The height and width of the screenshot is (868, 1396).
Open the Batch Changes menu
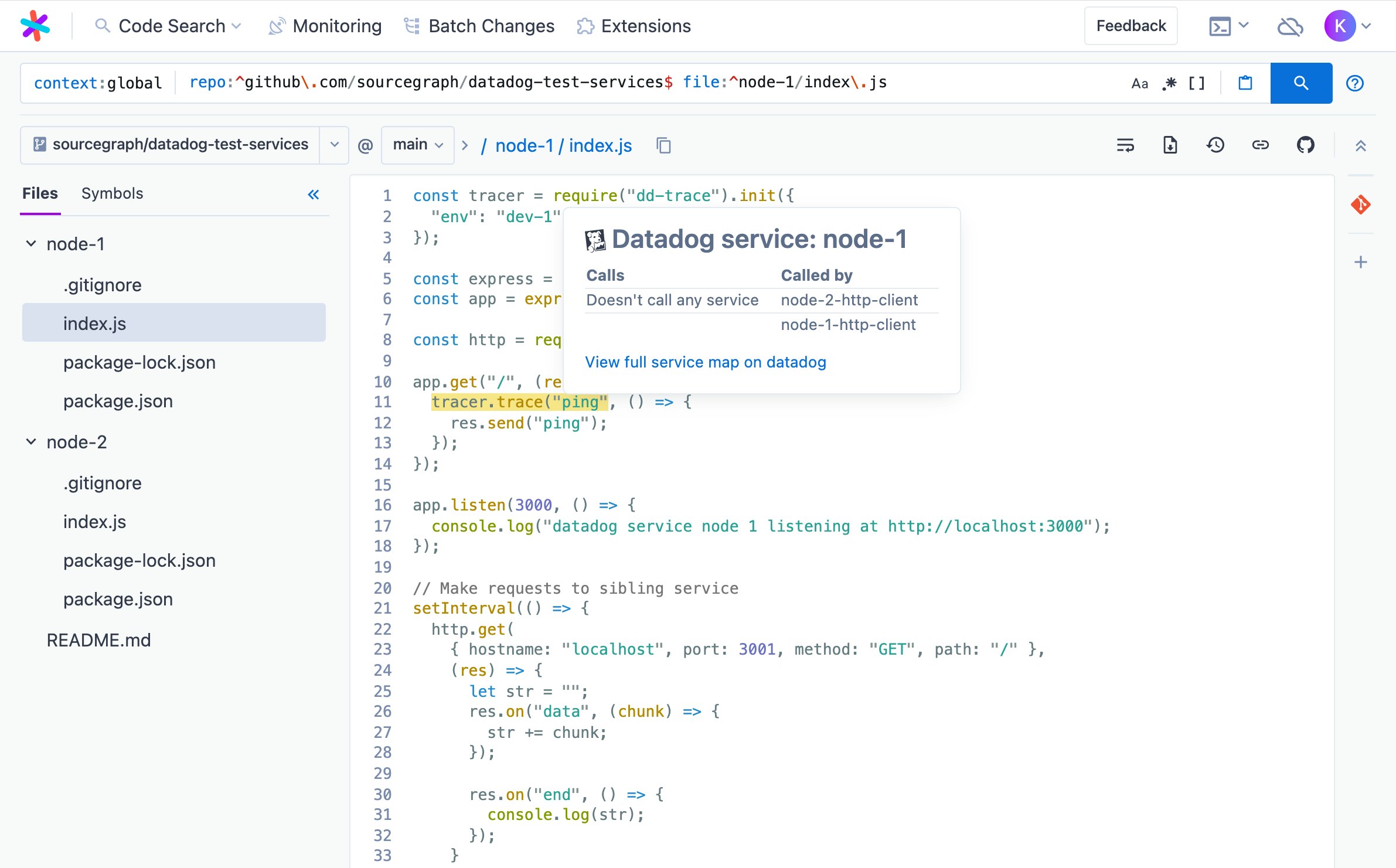[x=479, y=26]
